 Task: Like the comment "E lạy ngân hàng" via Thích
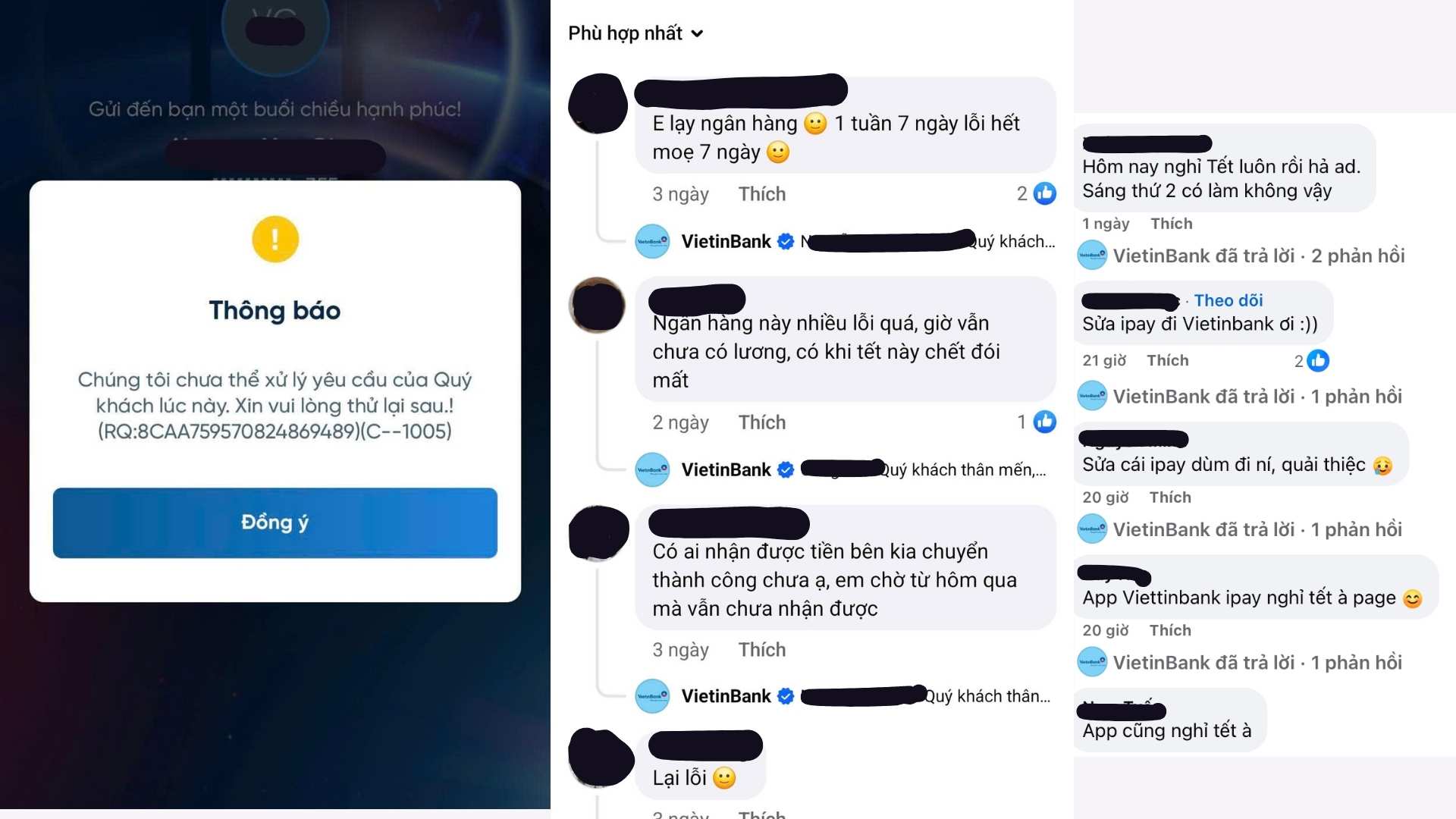pos(762,194)
